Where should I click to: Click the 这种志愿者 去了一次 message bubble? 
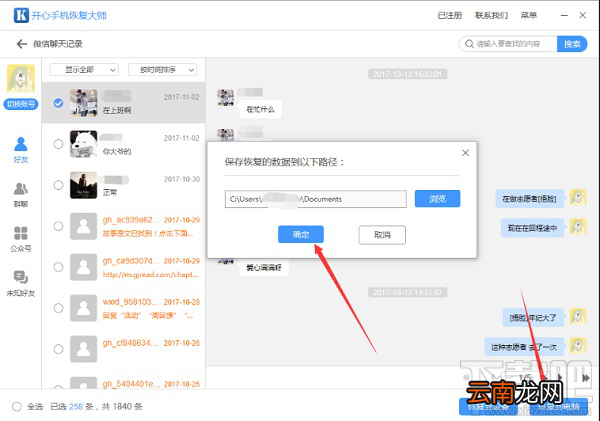(x=524, y=347)
